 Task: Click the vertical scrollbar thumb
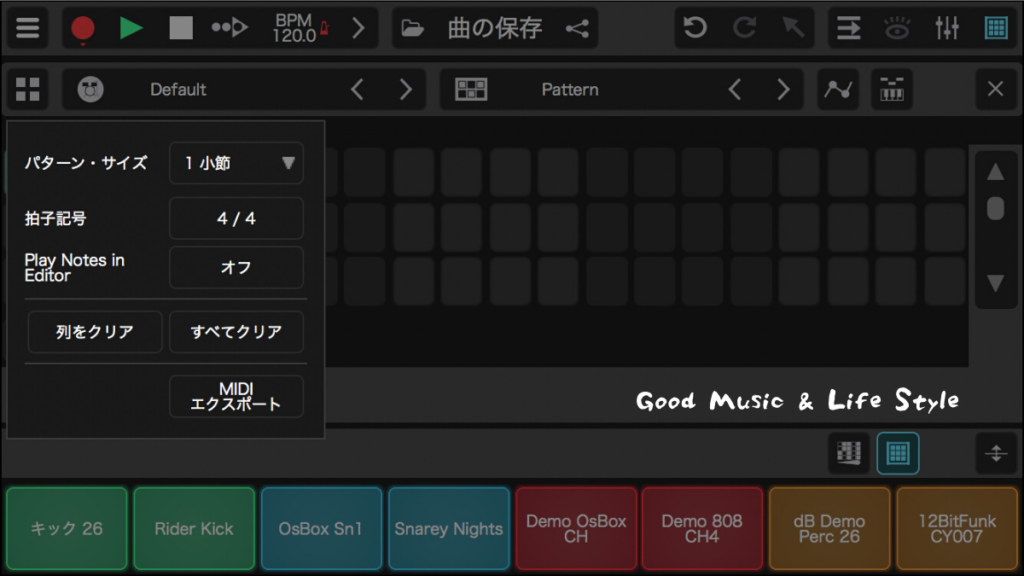click(995, 208)
